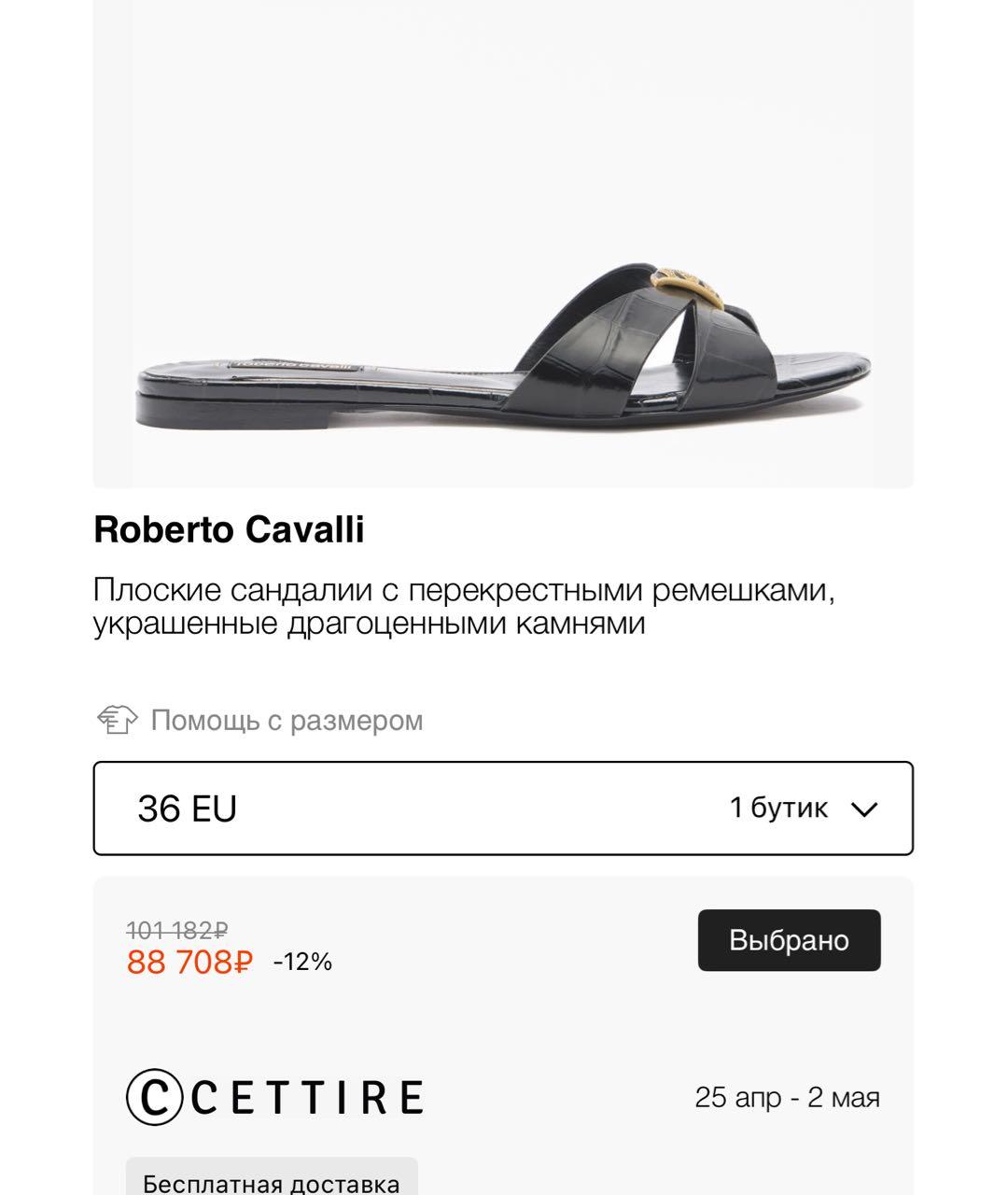Select the Cettire boutique offer card
This screenshot has height=1195, width=1008.
pos(503,1027)
